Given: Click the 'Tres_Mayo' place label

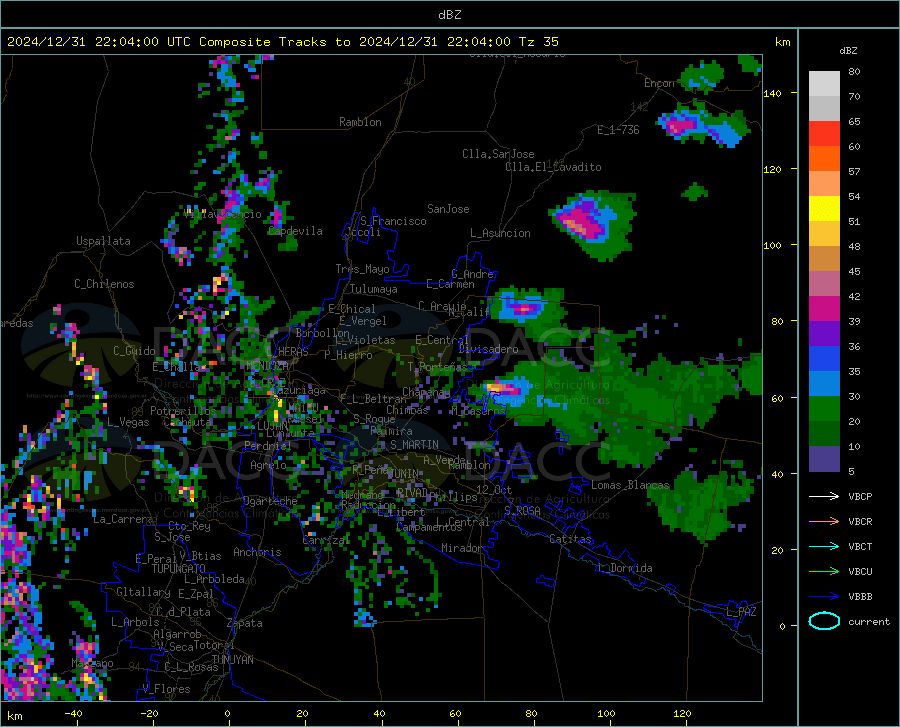Looking at the screenshot, I should (362, 269).
